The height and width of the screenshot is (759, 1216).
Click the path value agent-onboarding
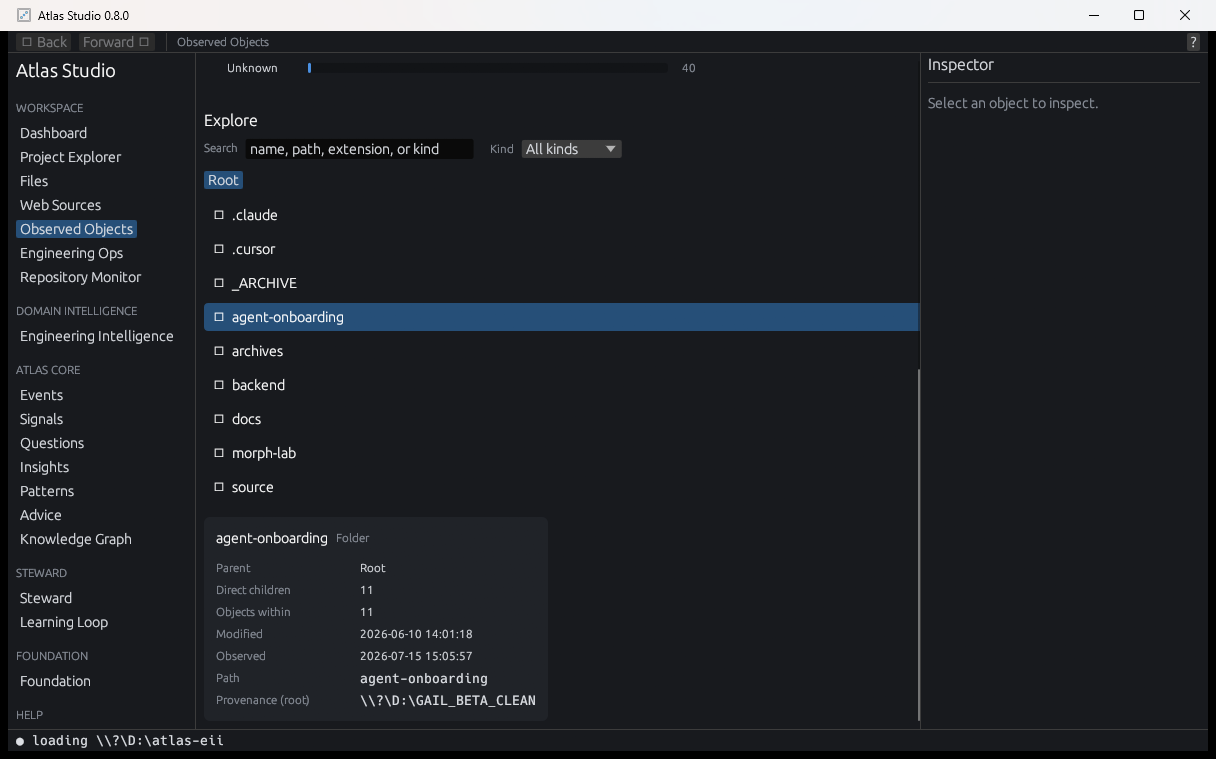424,678
